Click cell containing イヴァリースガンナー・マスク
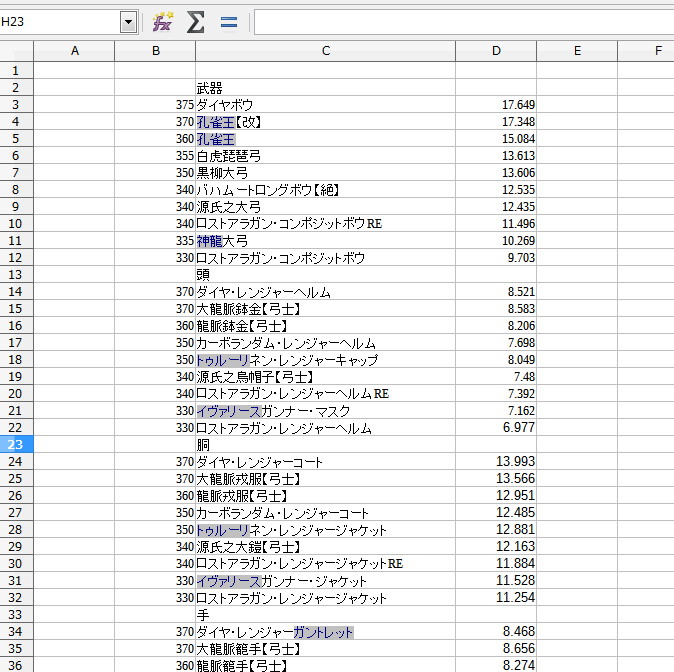Viewport: 674px width, 672px height. 325,411
